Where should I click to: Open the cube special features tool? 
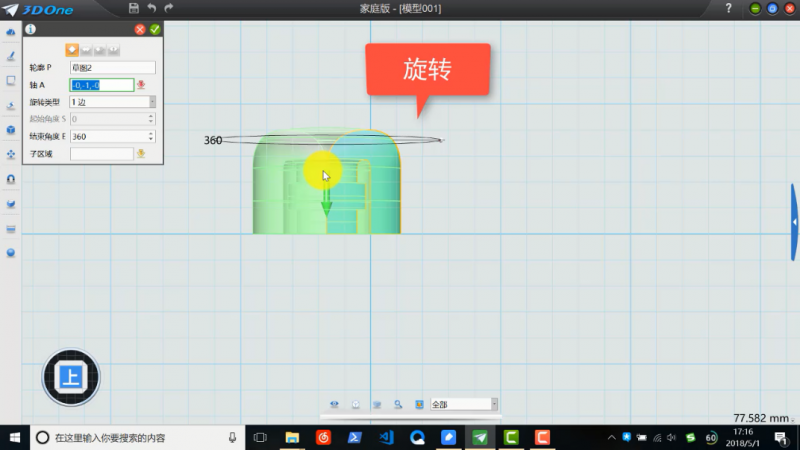[x=11, y=130]
